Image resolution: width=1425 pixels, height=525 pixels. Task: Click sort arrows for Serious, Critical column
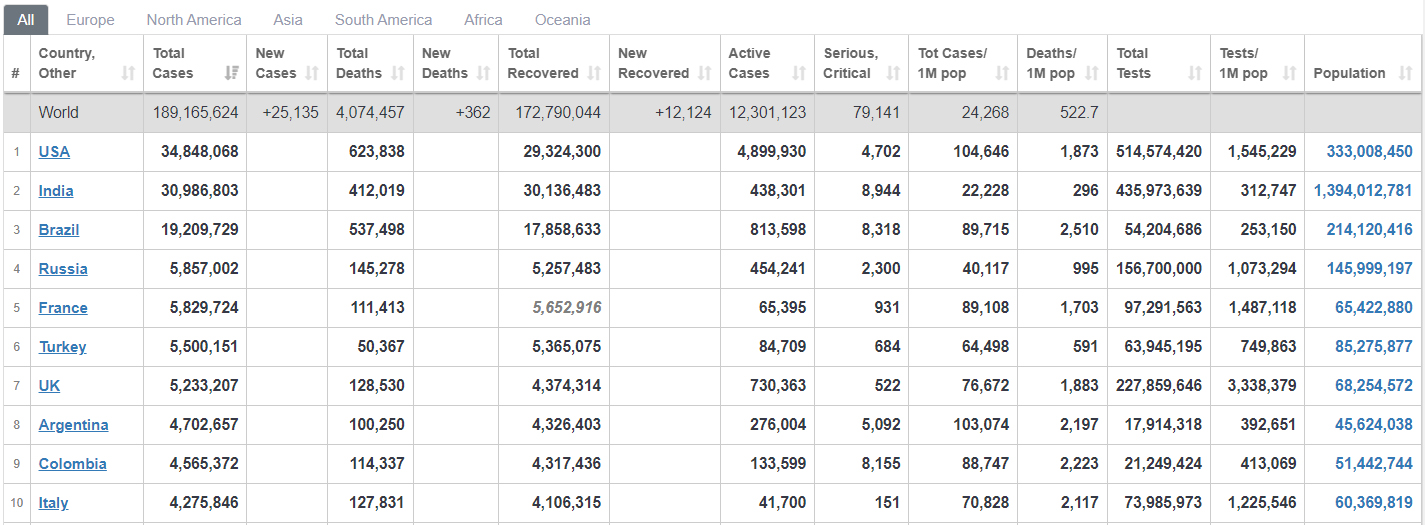tap(893, 73)
